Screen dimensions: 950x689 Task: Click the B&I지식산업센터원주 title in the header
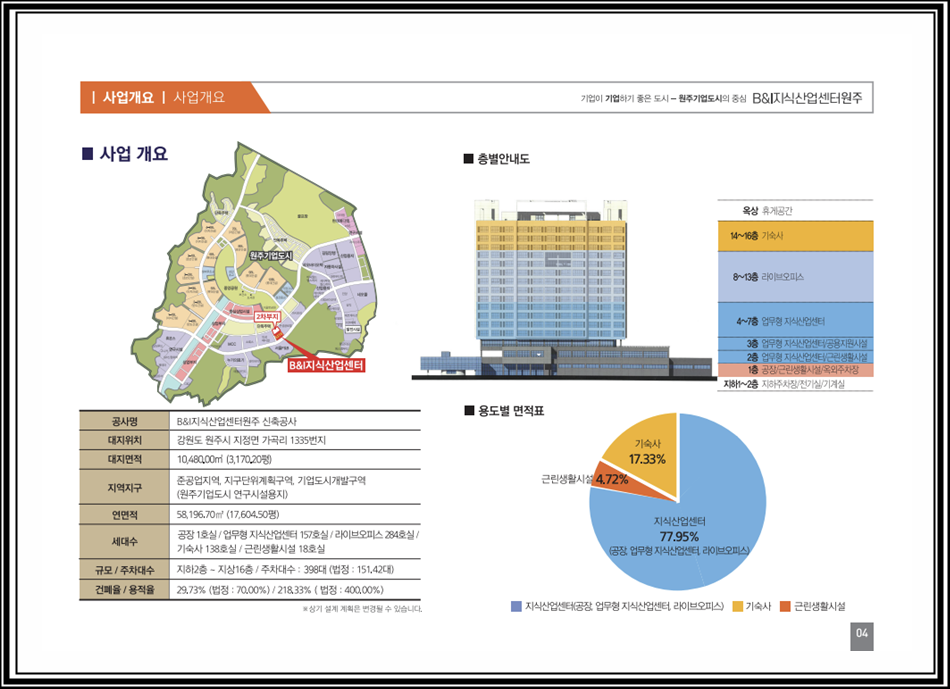pos(812,98)
